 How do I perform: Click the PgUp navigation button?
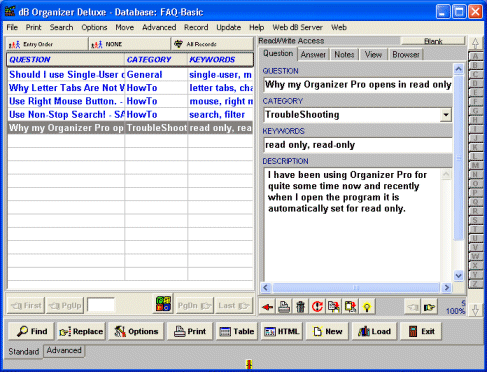[65, 305]
